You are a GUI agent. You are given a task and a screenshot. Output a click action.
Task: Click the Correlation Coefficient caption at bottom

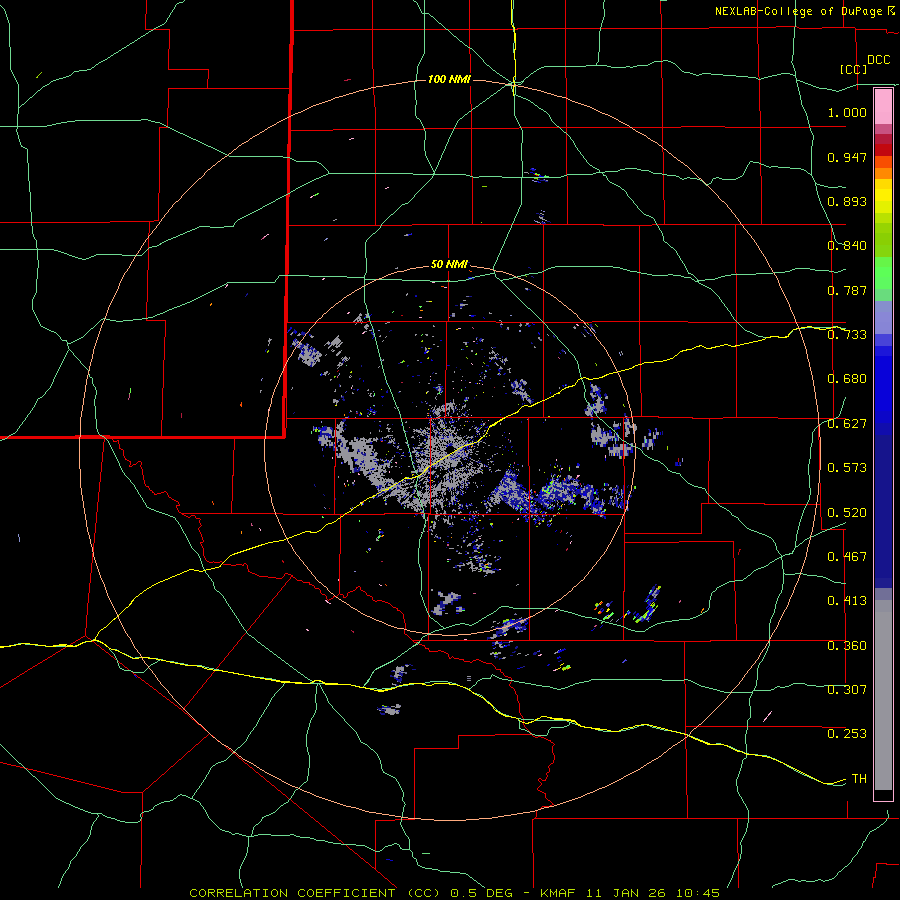pos(454,893)
